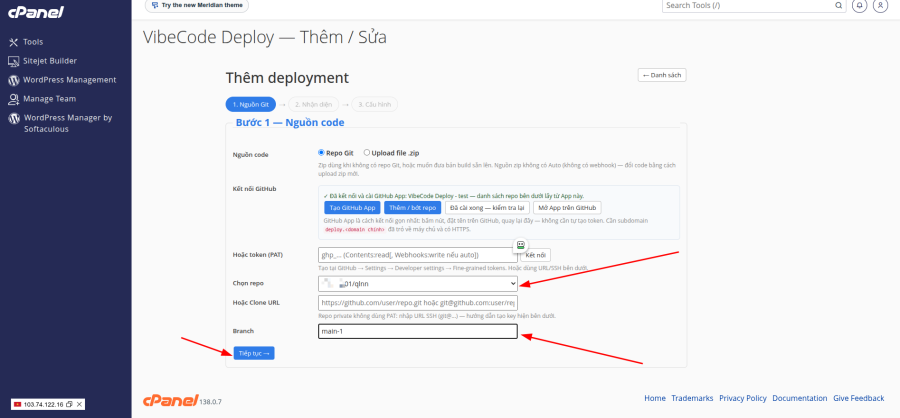Select step 3. Cấu hình
This screenshot has height=418, width=900.
pos(374,104)
